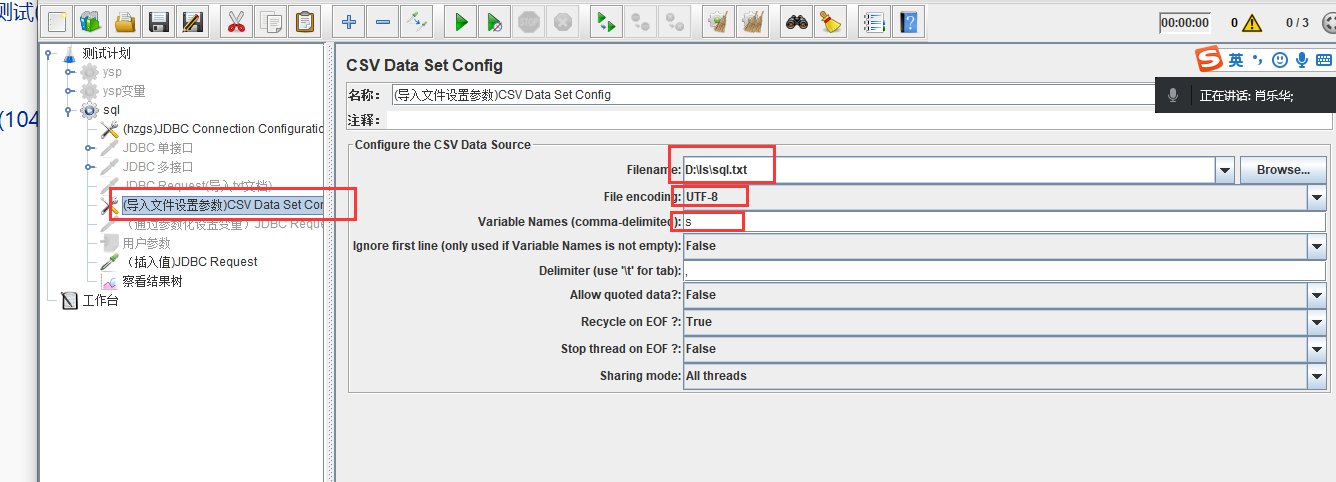Open the Ignore first line dropdown

1317,245
